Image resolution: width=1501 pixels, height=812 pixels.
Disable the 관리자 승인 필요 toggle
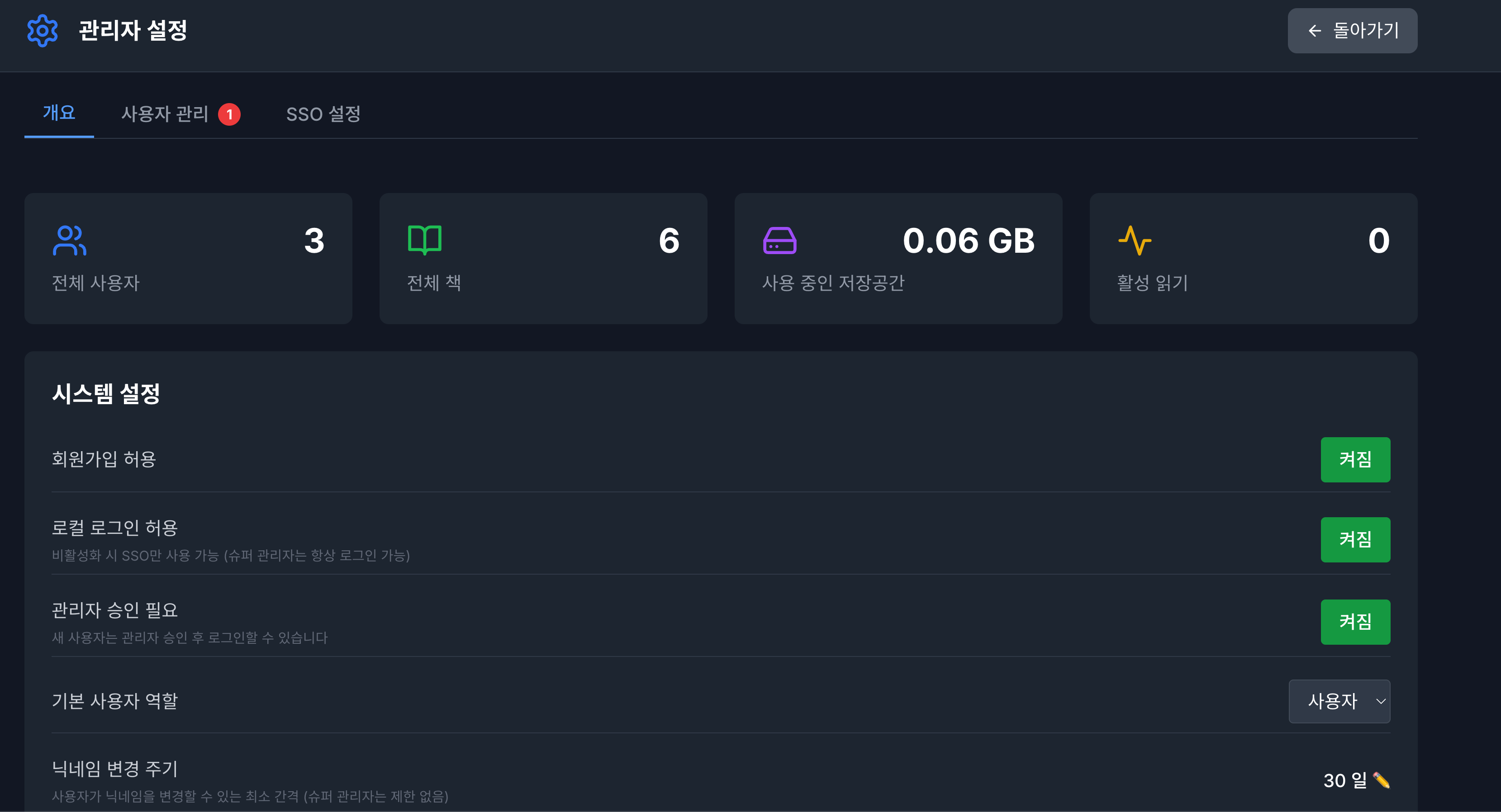click(x=1355, y=622)
